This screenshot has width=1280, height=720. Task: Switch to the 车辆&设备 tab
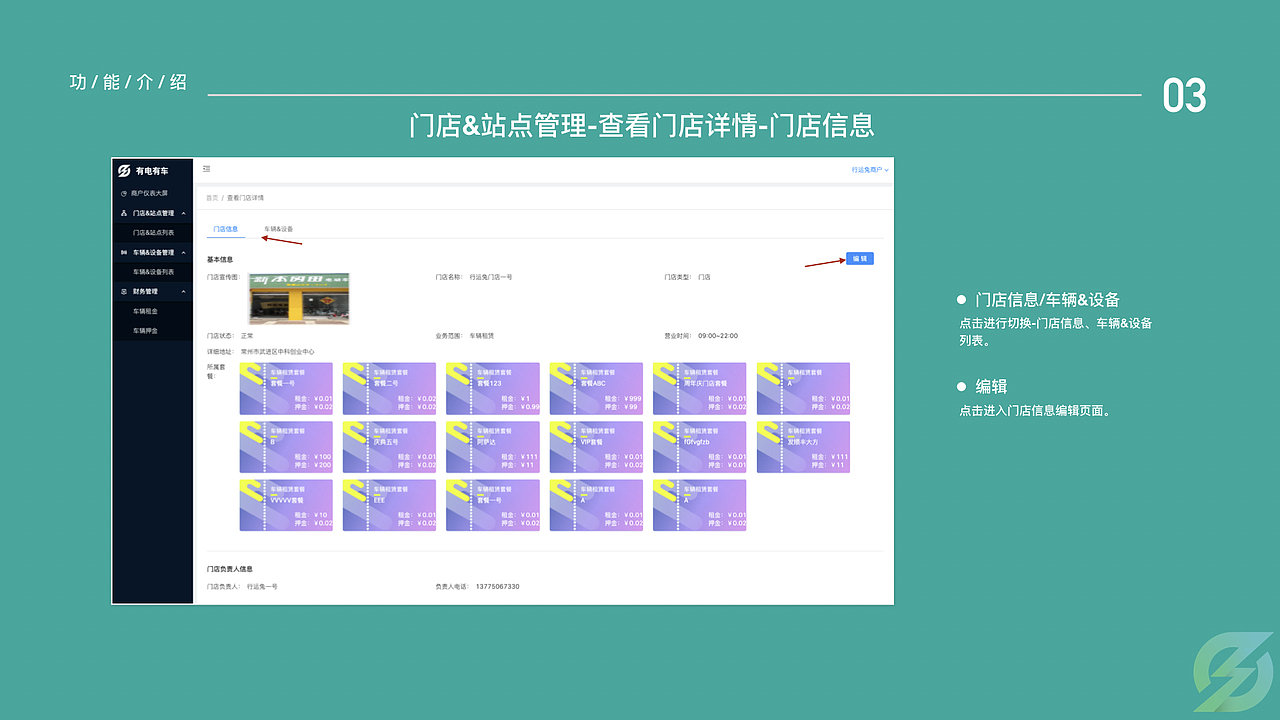(x=278, y=228)
